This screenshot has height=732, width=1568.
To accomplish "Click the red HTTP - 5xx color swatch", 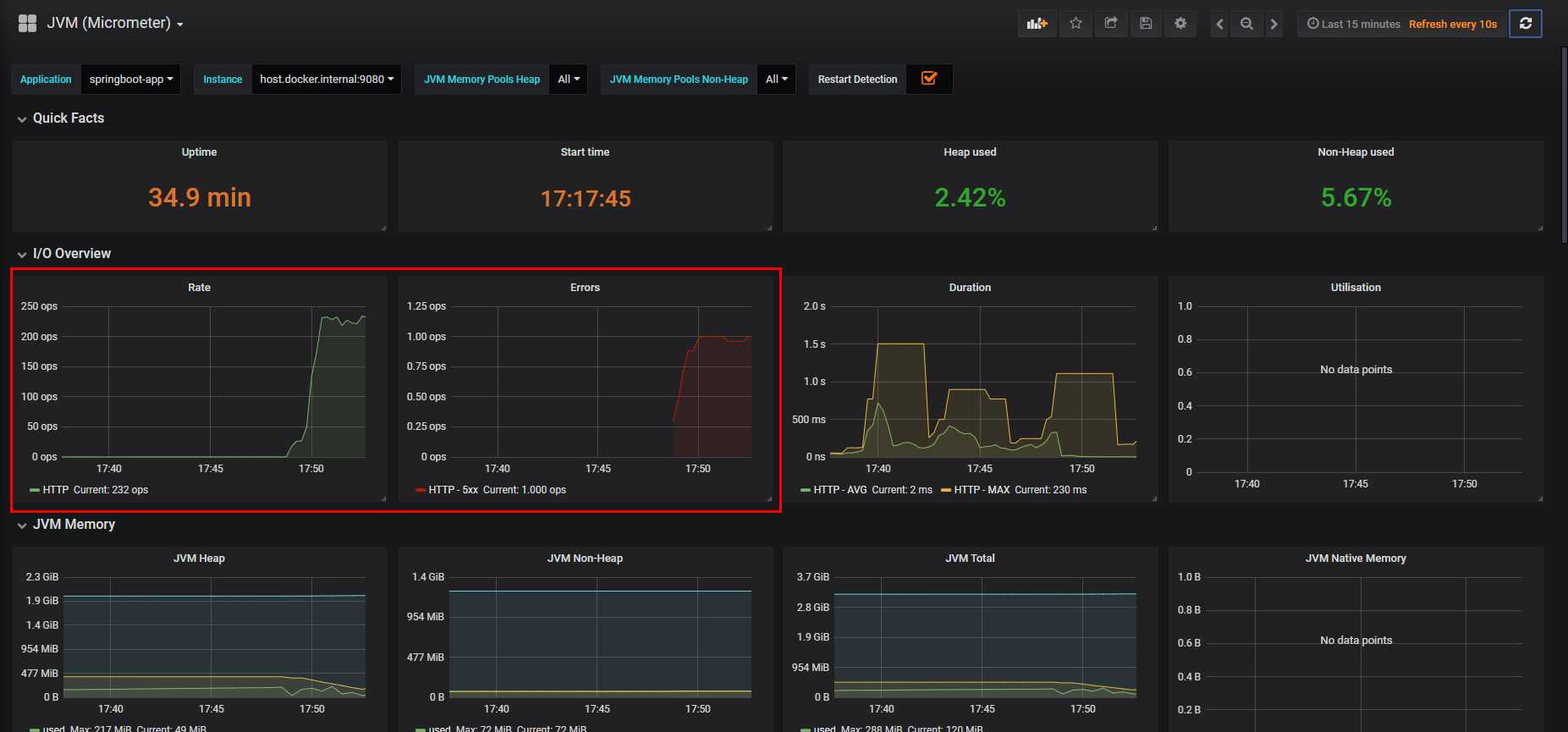I will click(421, 490).
